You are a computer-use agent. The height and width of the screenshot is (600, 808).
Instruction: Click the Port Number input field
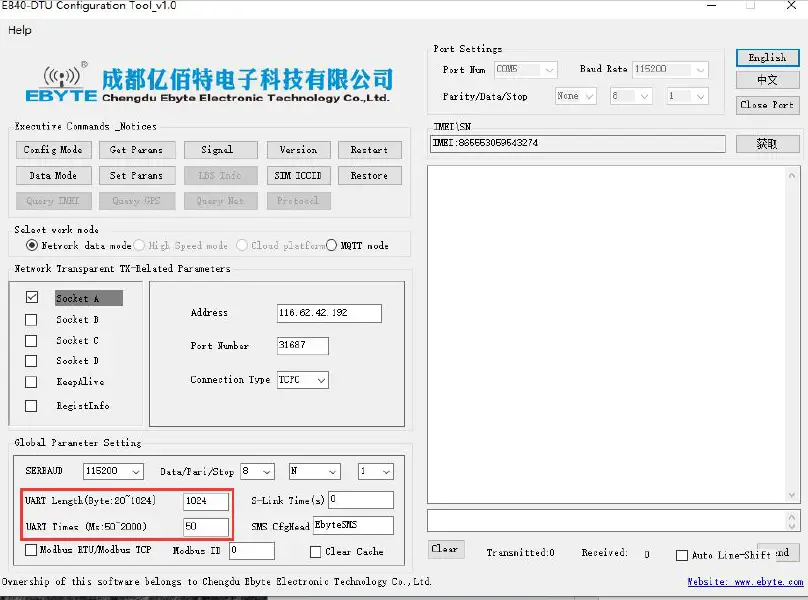click(302, 345)
